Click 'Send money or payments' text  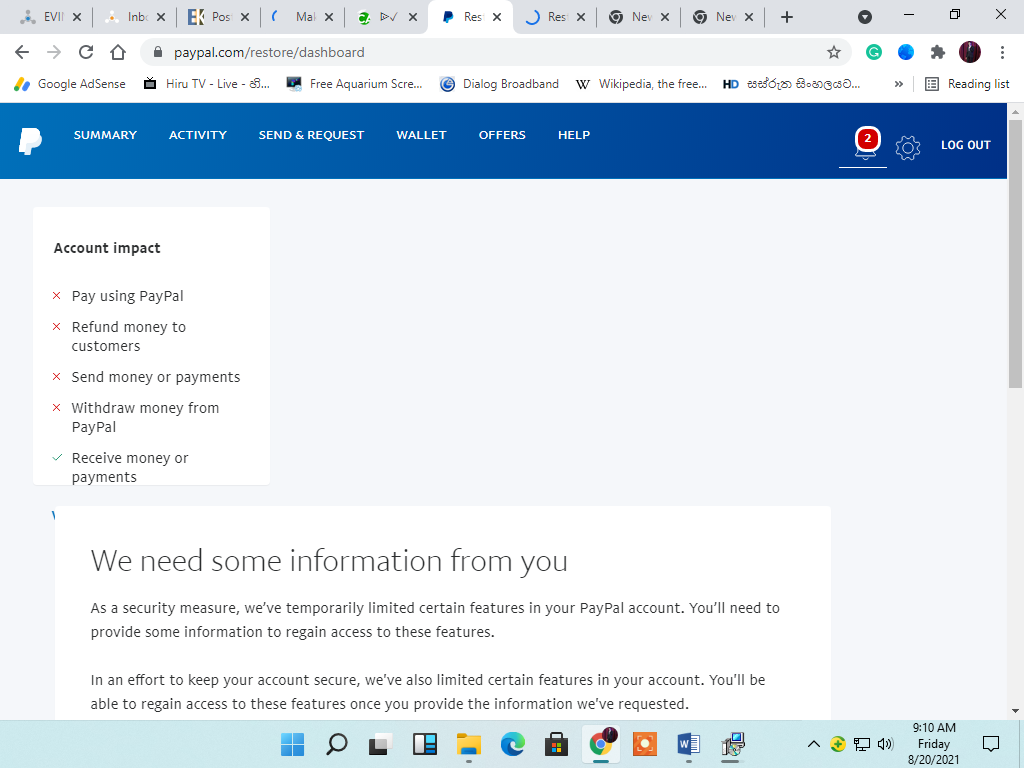click(155, 377)
